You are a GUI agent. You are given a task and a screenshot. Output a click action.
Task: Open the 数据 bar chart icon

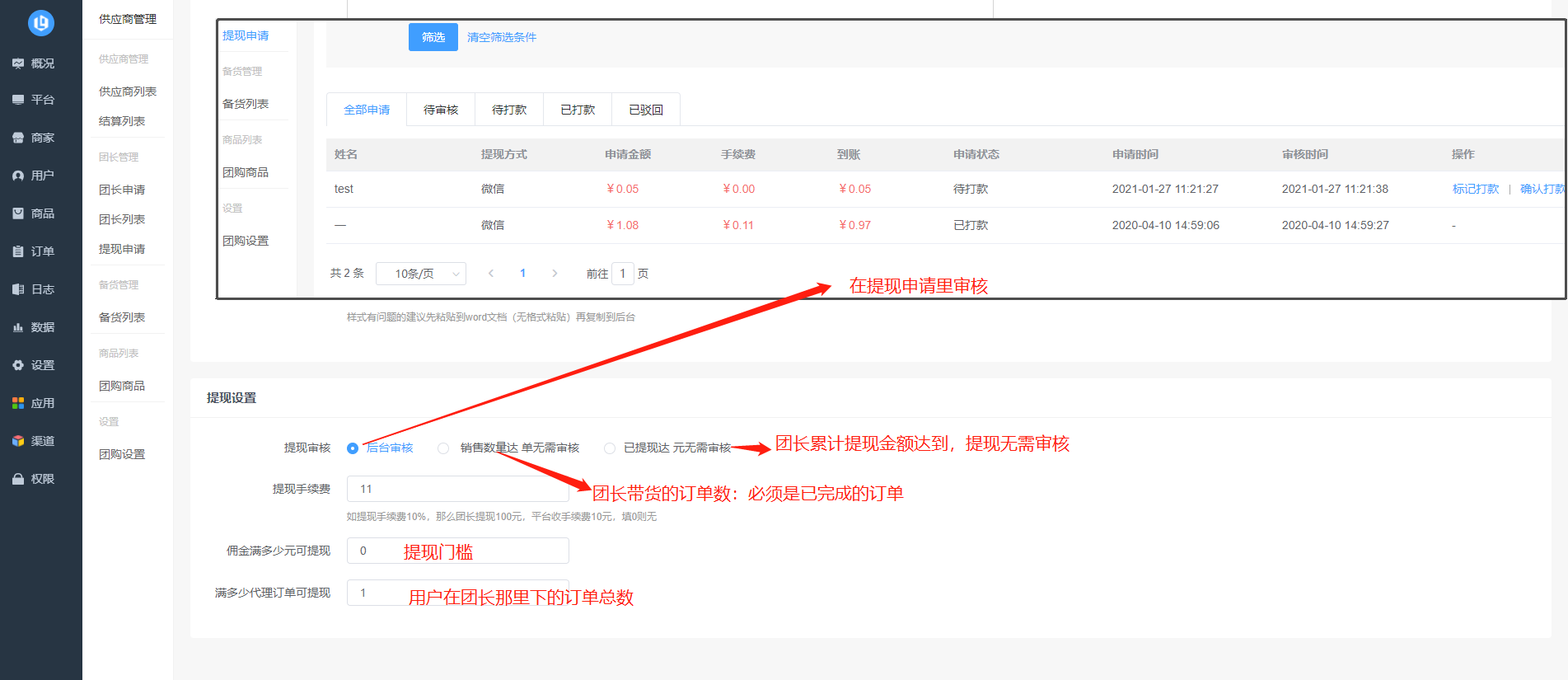point(18,327)
